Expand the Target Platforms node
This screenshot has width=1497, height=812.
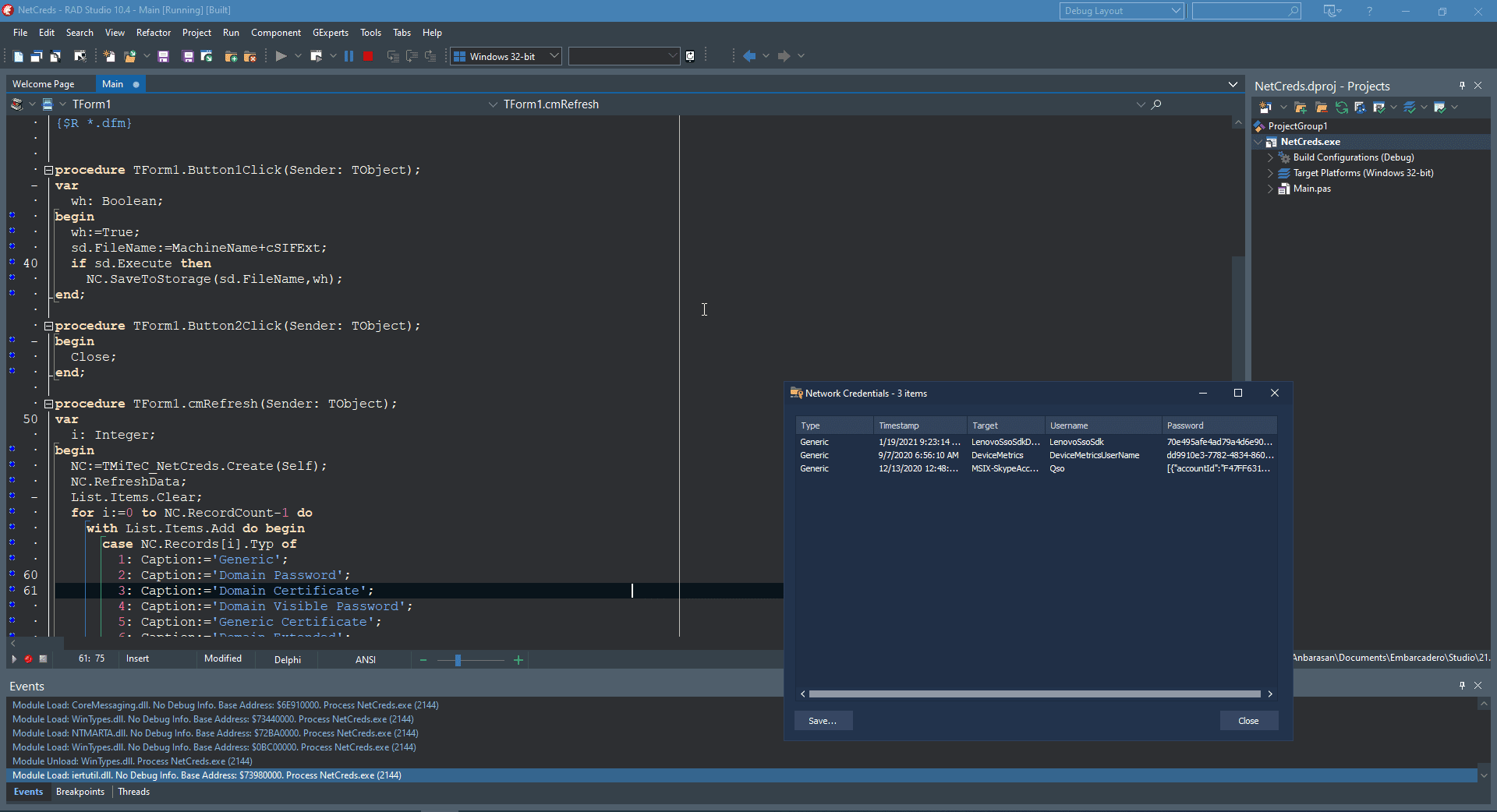click(1270, 173)
